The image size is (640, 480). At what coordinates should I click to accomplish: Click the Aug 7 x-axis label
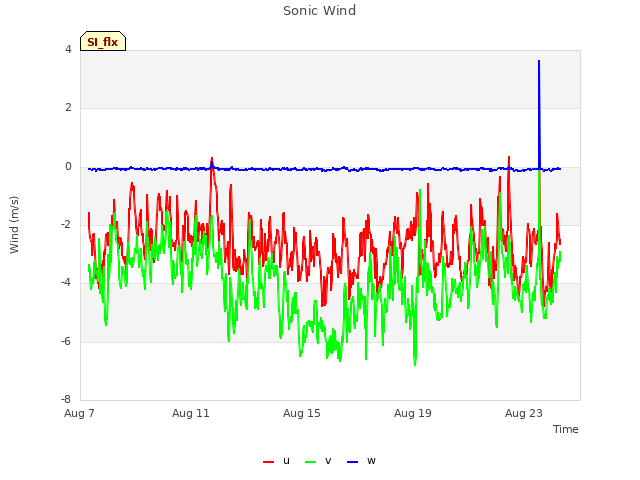coord(79,413)
